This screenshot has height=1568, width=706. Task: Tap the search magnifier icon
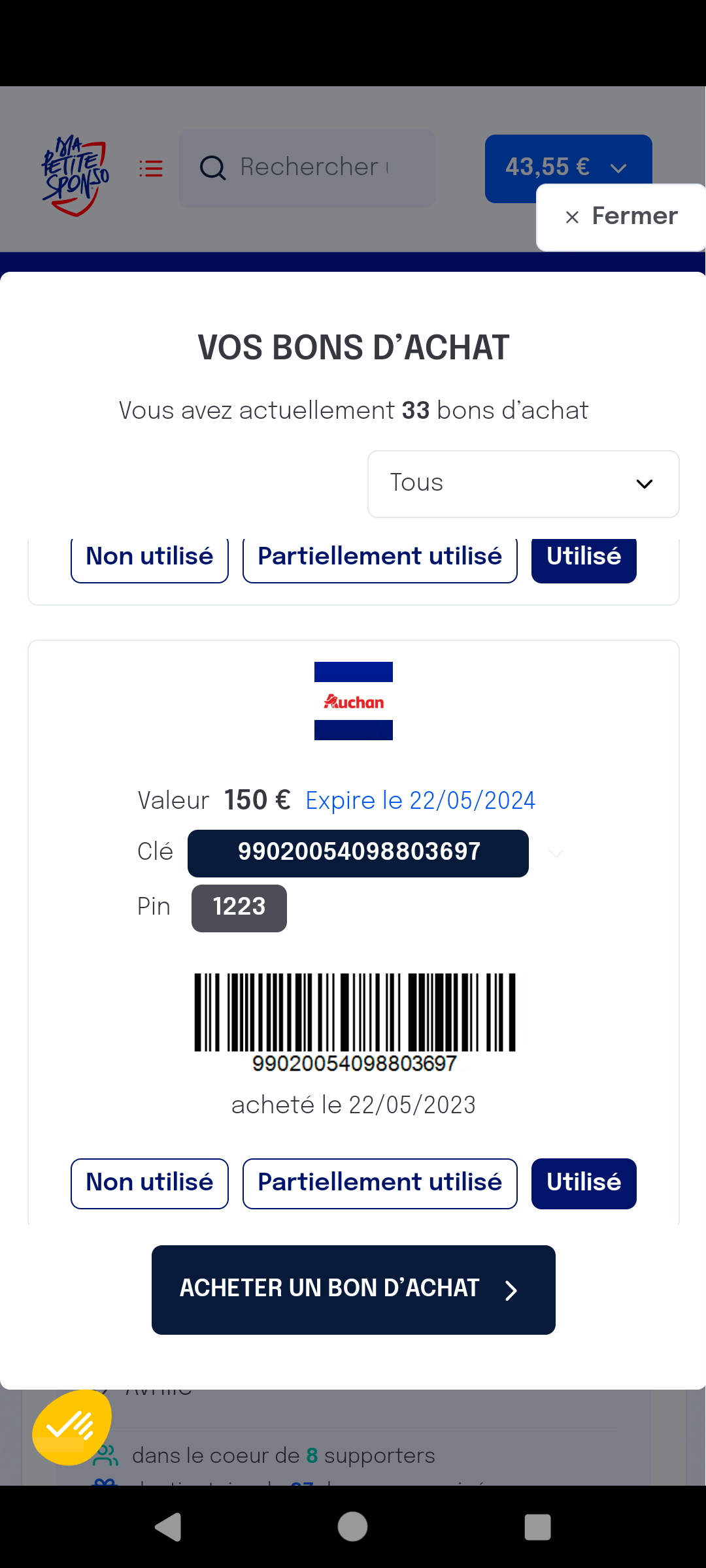coord(212,168)
